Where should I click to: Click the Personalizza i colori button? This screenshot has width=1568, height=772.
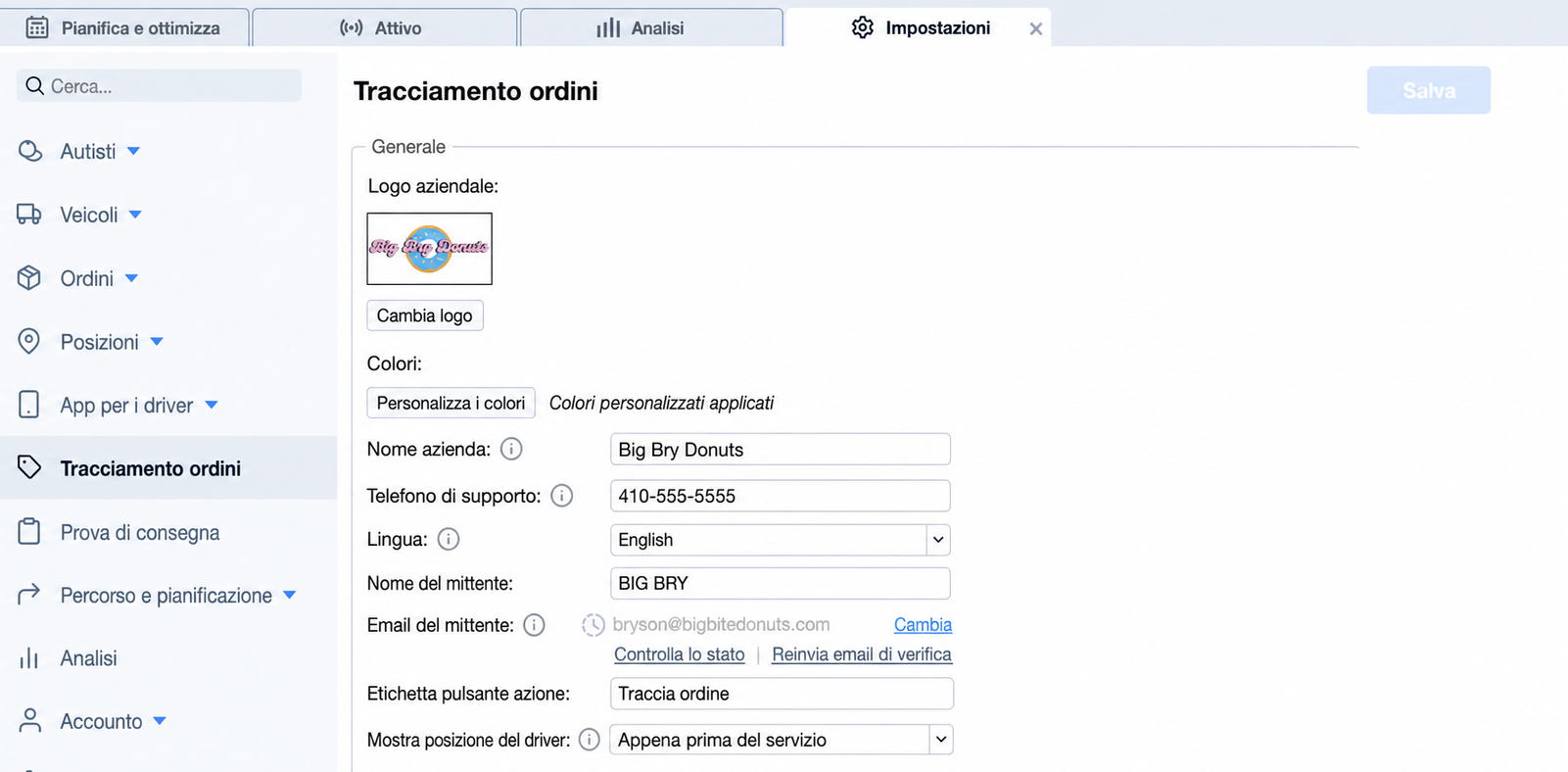451,403
